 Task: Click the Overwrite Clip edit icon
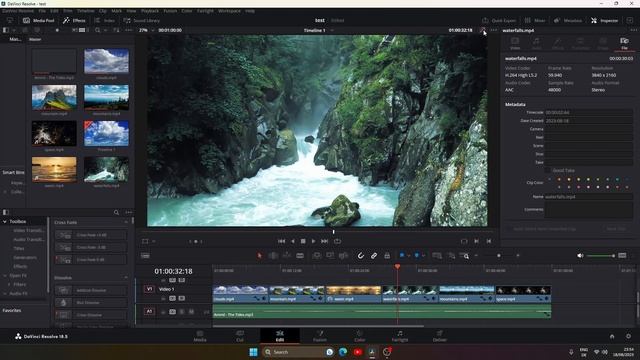[330, 256]
